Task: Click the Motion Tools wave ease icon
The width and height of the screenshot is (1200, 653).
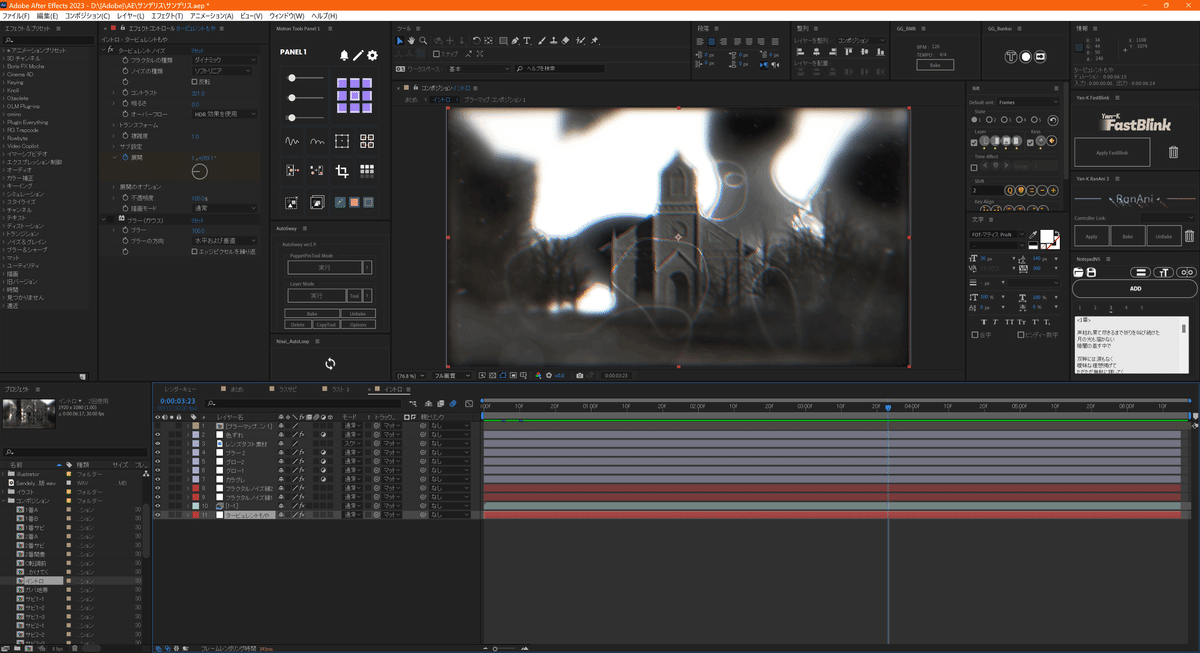Action: 293,141
